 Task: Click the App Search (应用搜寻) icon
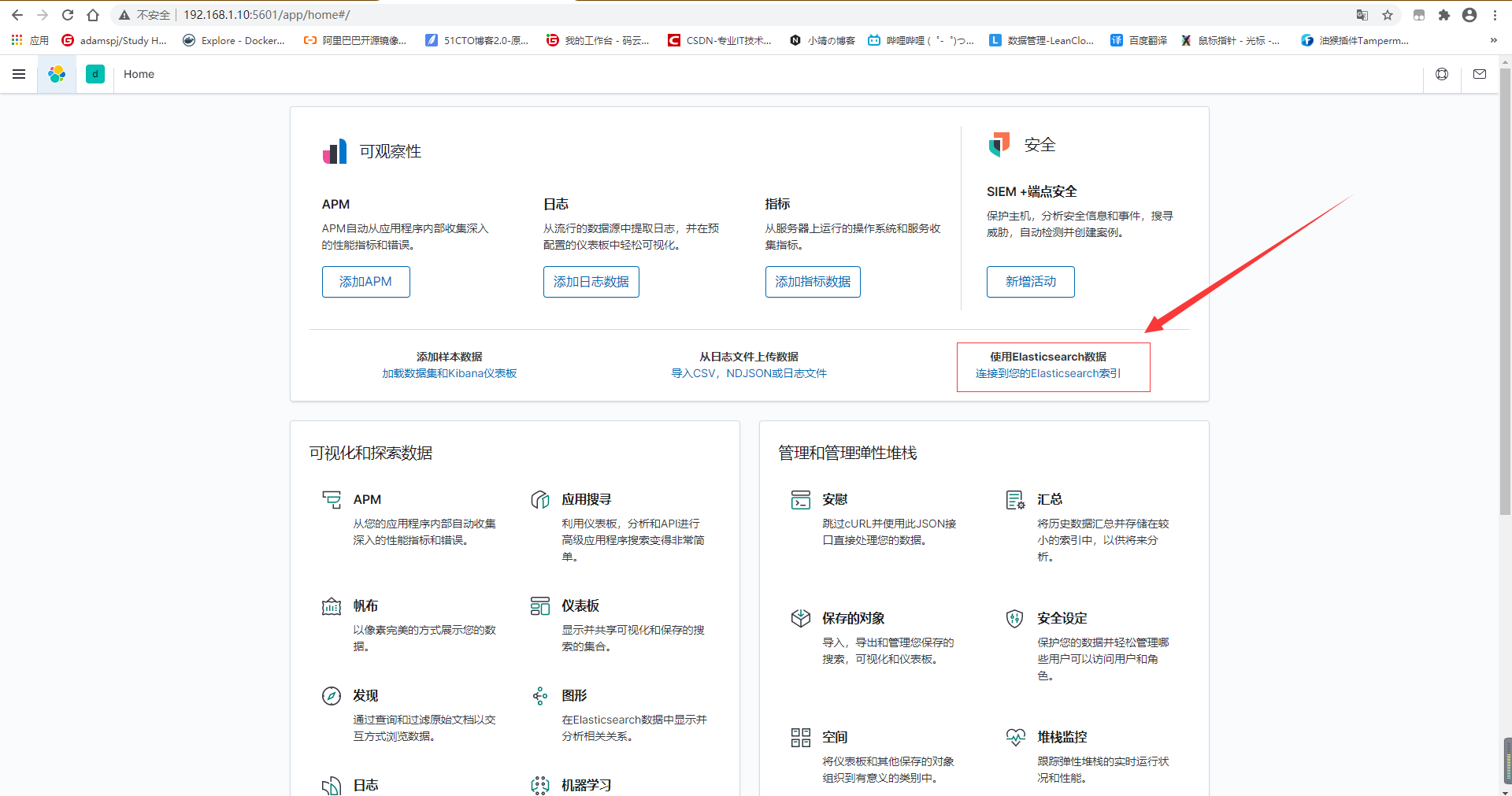(x=540, y=499)
